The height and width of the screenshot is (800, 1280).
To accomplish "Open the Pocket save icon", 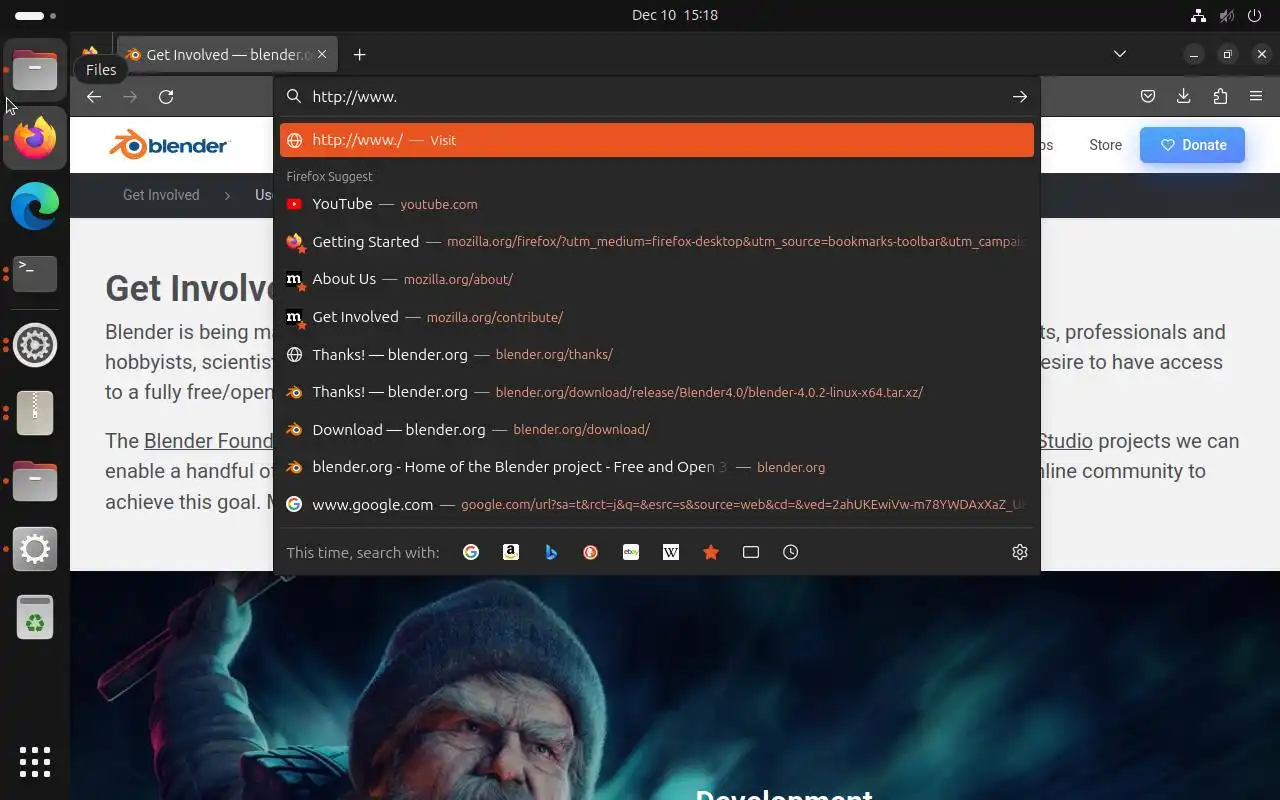I will pyautogui.click(x=1148, y=97).
